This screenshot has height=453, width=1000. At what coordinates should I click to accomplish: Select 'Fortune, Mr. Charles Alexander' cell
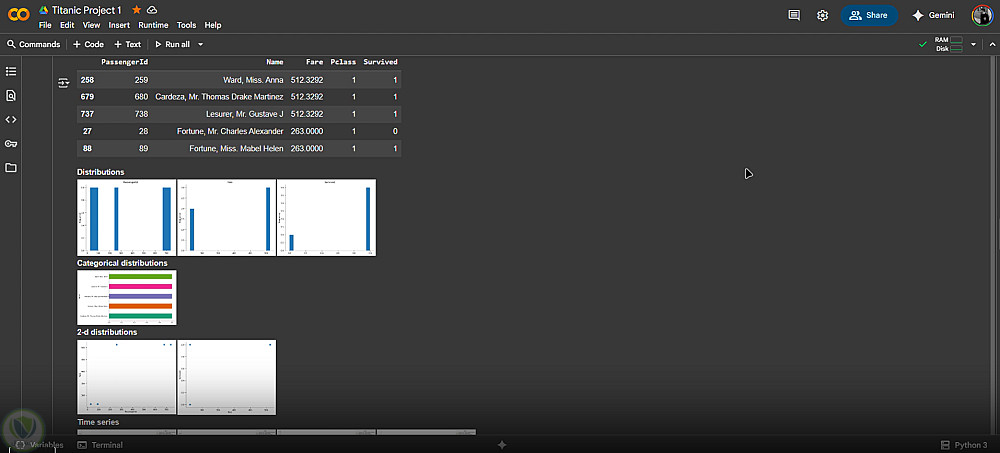coord(230,131)
